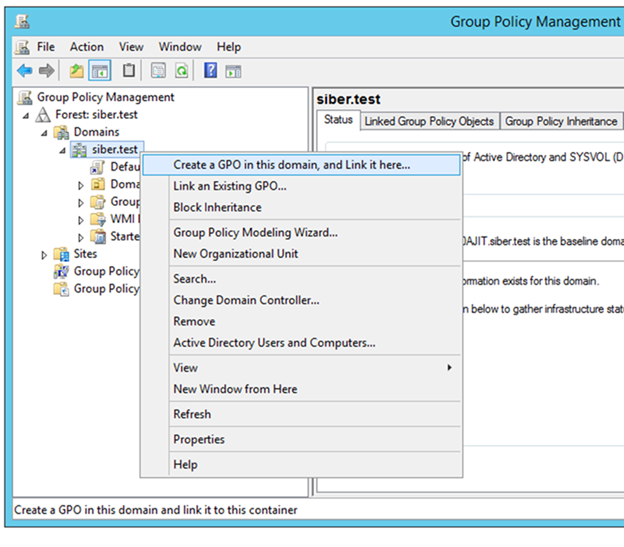This screenshot has width=624, height=547.
Task: Choose Remove in context menu
Action: [301, 321]
